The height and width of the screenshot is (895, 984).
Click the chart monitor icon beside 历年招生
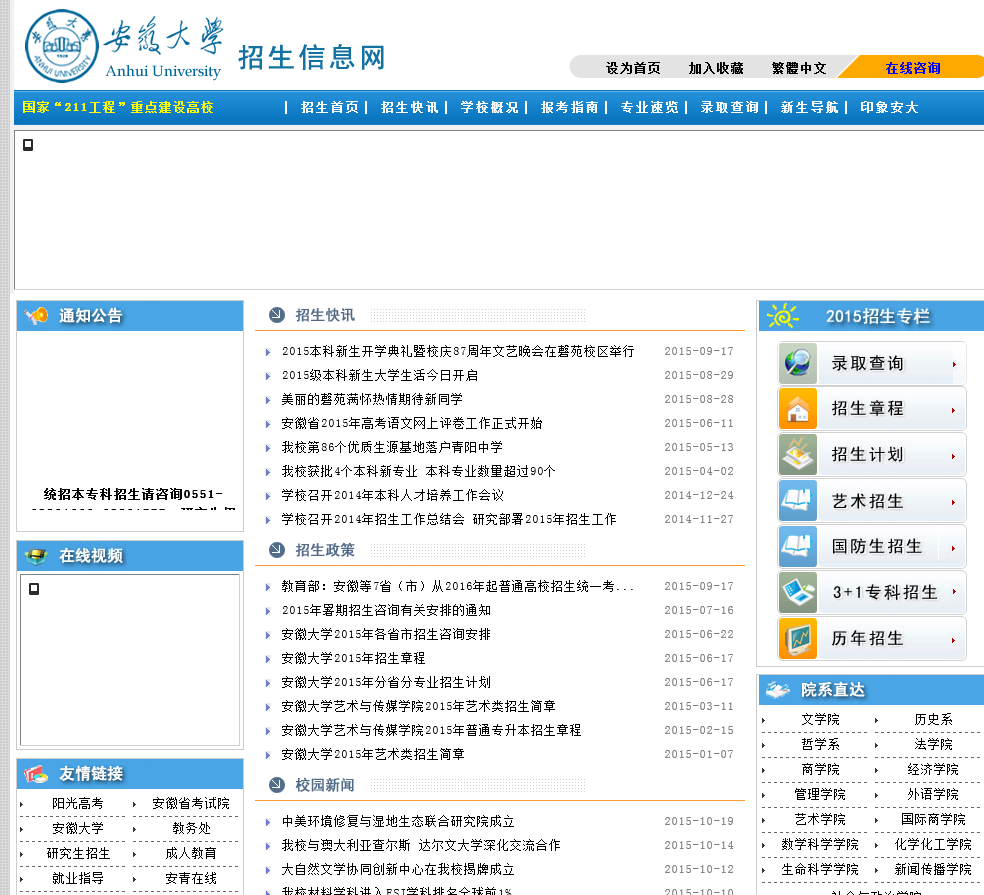point(798,638)
